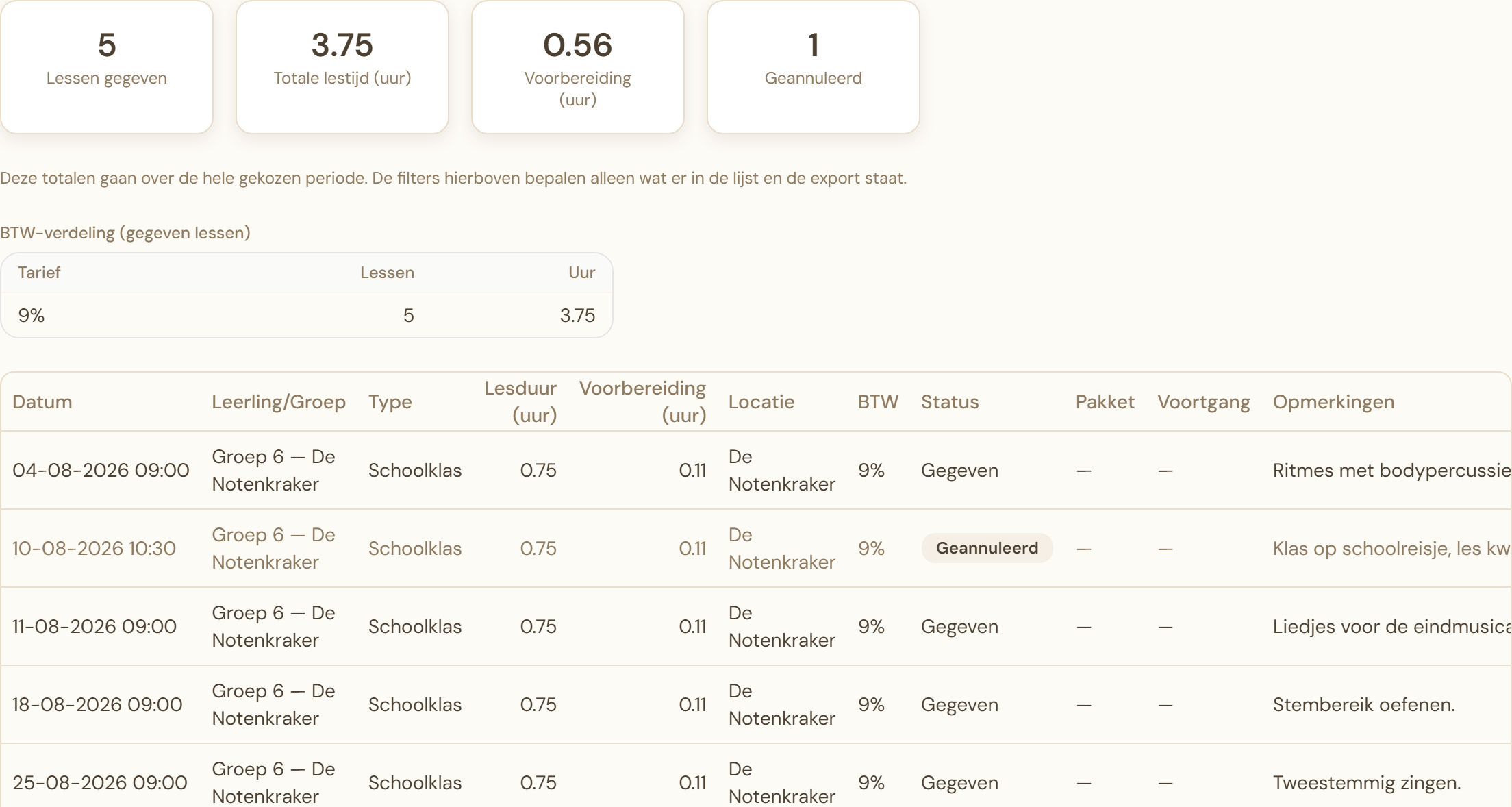Click the Status column header
The width and height of the screenshot is (1512, 807).
[950, 402]
